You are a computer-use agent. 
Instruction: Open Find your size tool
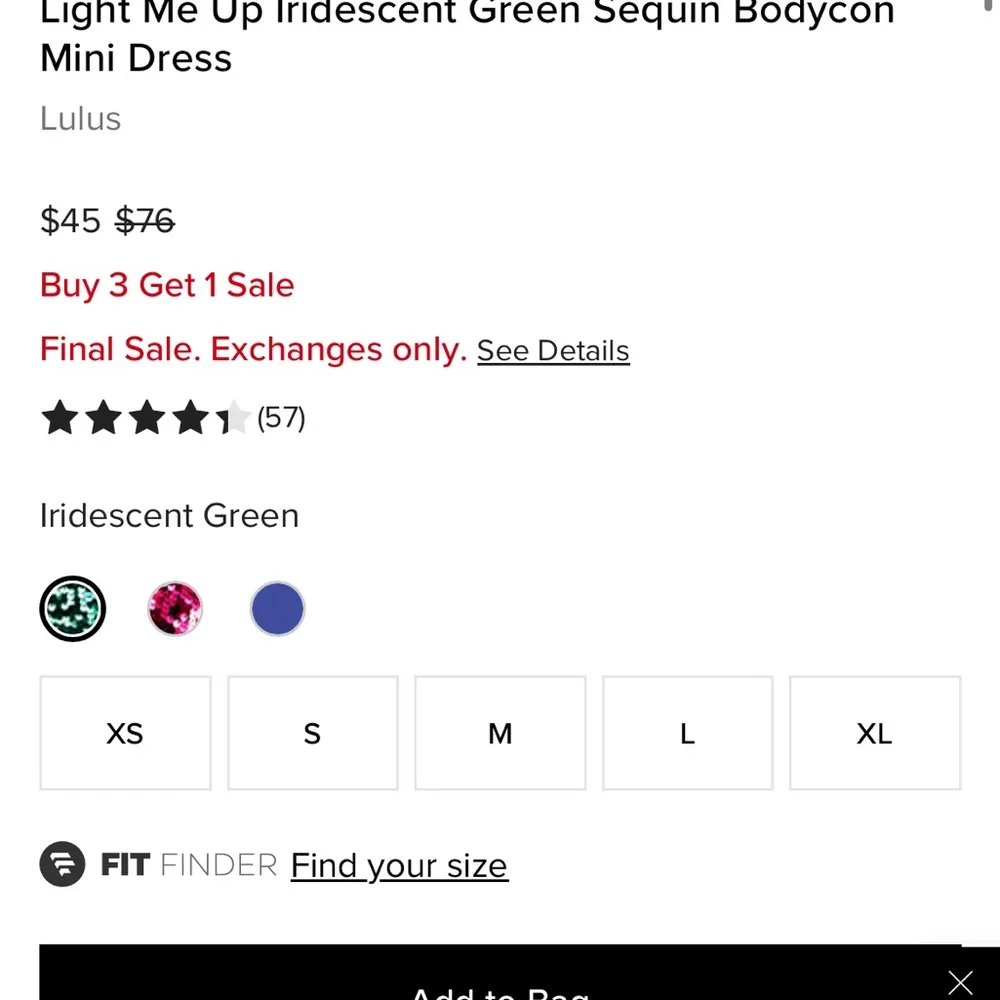click(x=399, y=864)
